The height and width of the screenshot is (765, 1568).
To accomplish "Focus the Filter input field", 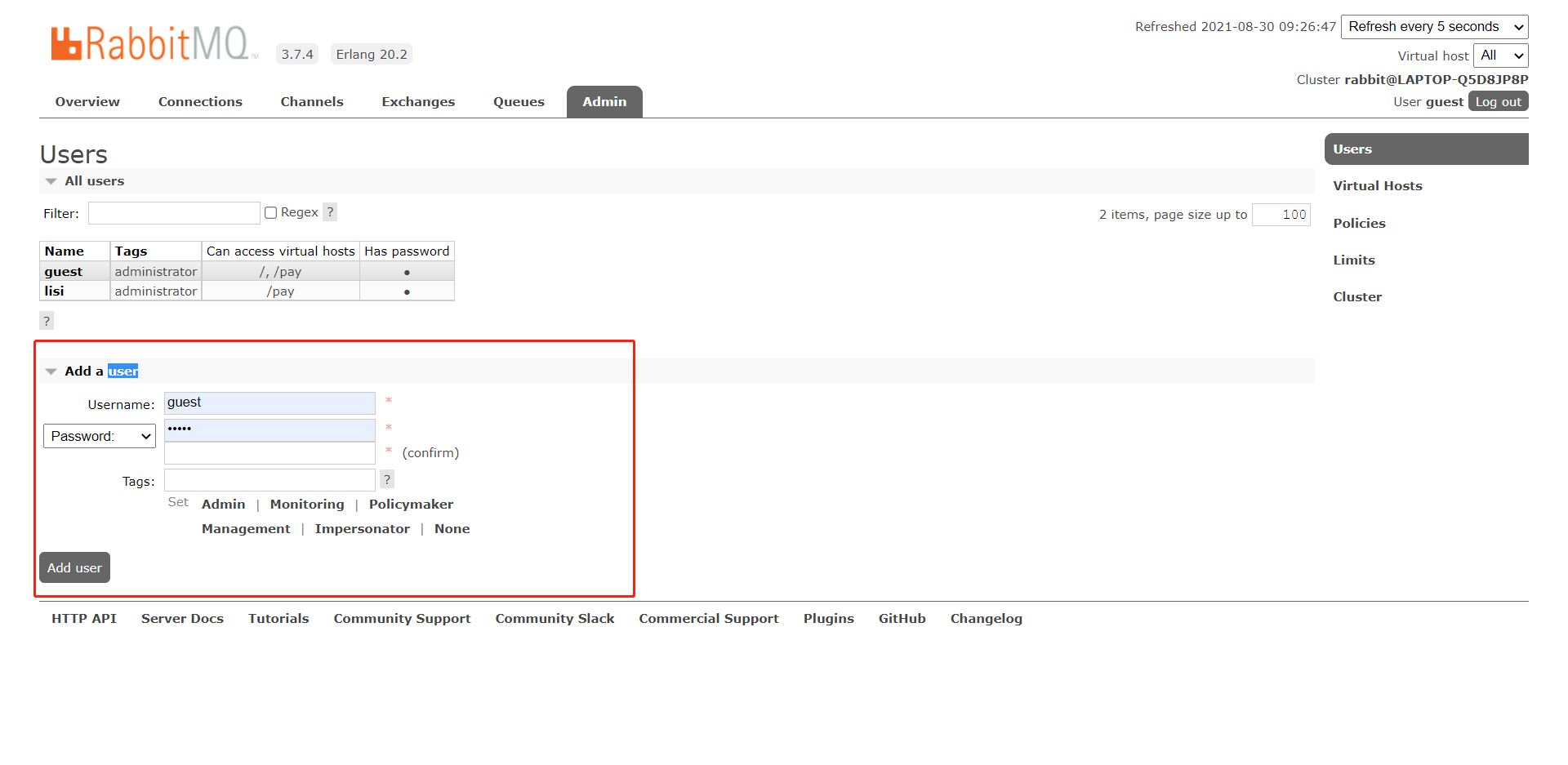I will click(x=174, y=213).
